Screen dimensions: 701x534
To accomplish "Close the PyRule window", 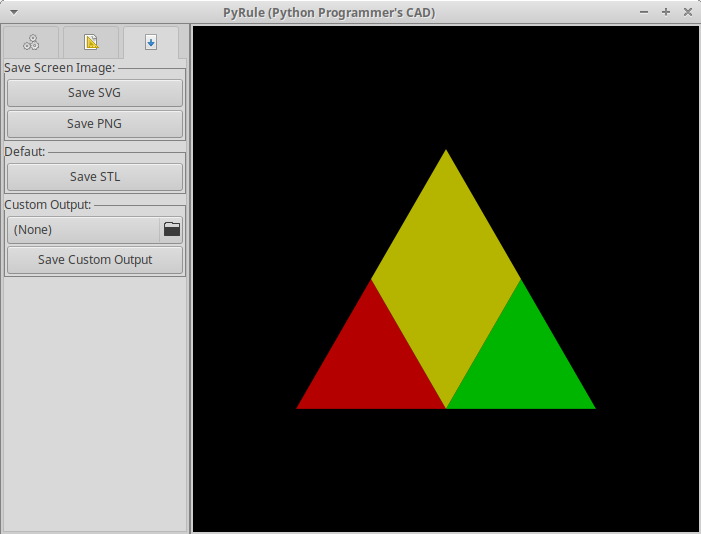I will point(688,13).
